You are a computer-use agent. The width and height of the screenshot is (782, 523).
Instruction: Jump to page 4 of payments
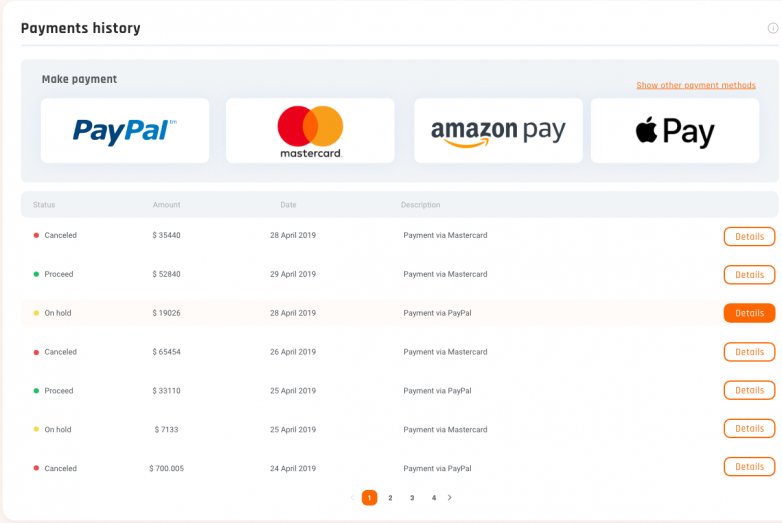434,498
